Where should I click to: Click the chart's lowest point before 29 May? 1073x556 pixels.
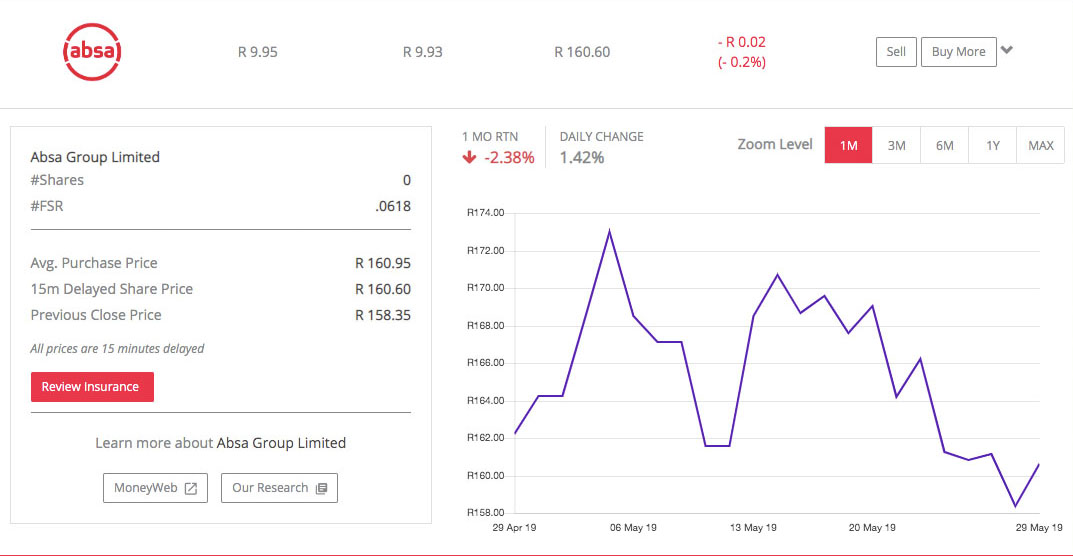point(1015,506)
